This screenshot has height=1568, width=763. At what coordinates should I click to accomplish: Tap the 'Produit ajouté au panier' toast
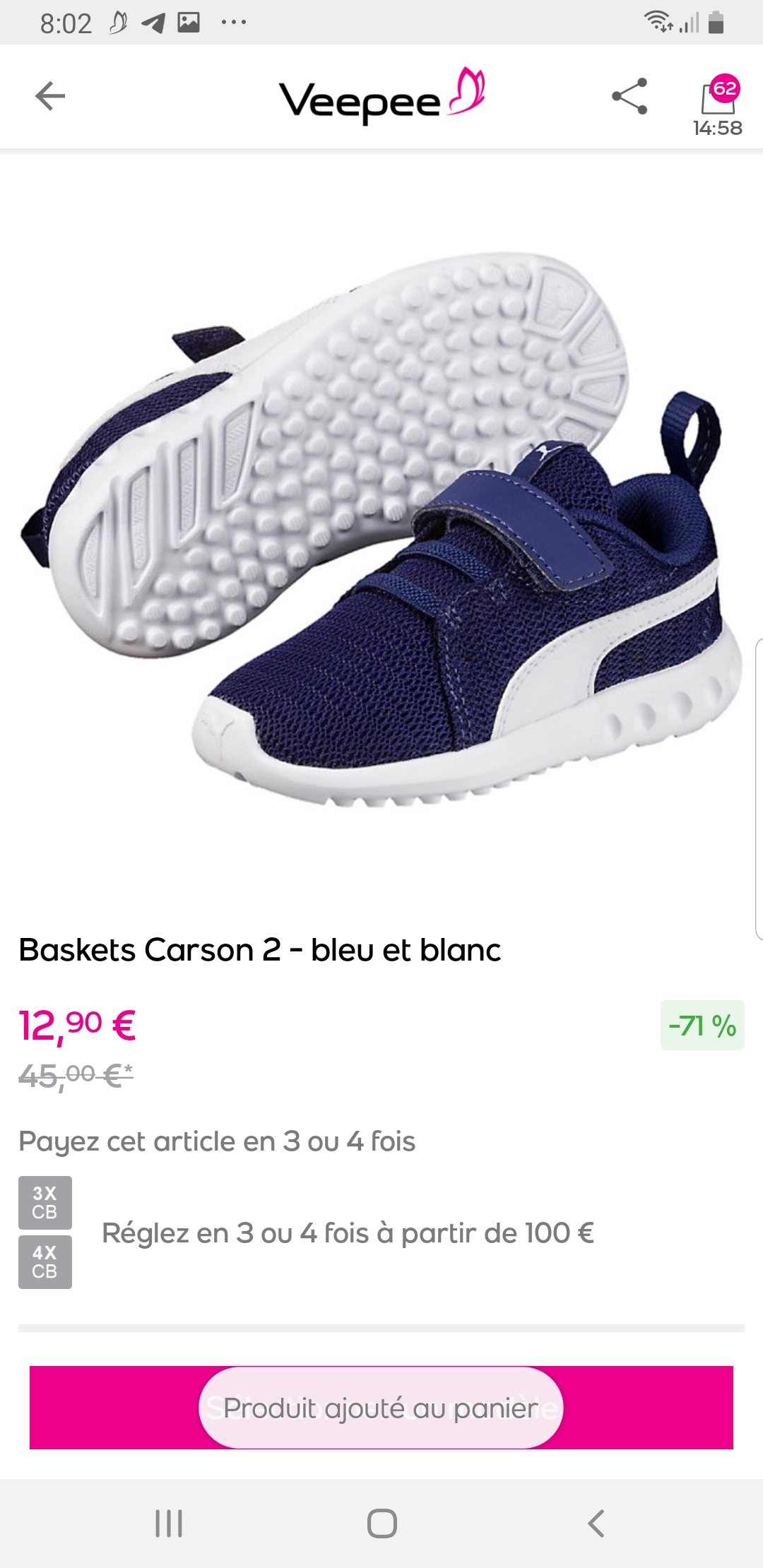pyautogui.click(x=381, y=1408)
